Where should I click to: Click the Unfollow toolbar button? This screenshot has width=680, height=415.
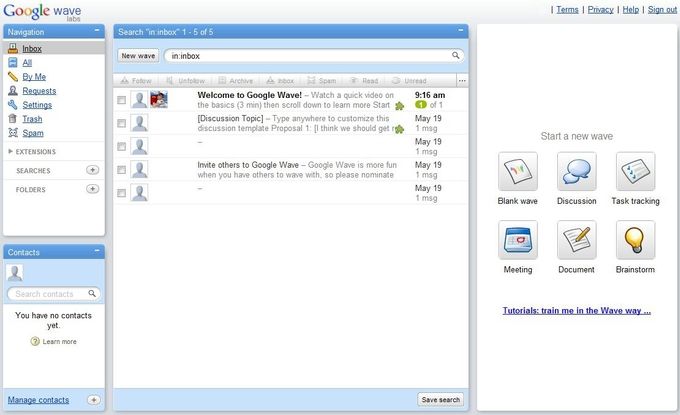(x=185, y=81)
